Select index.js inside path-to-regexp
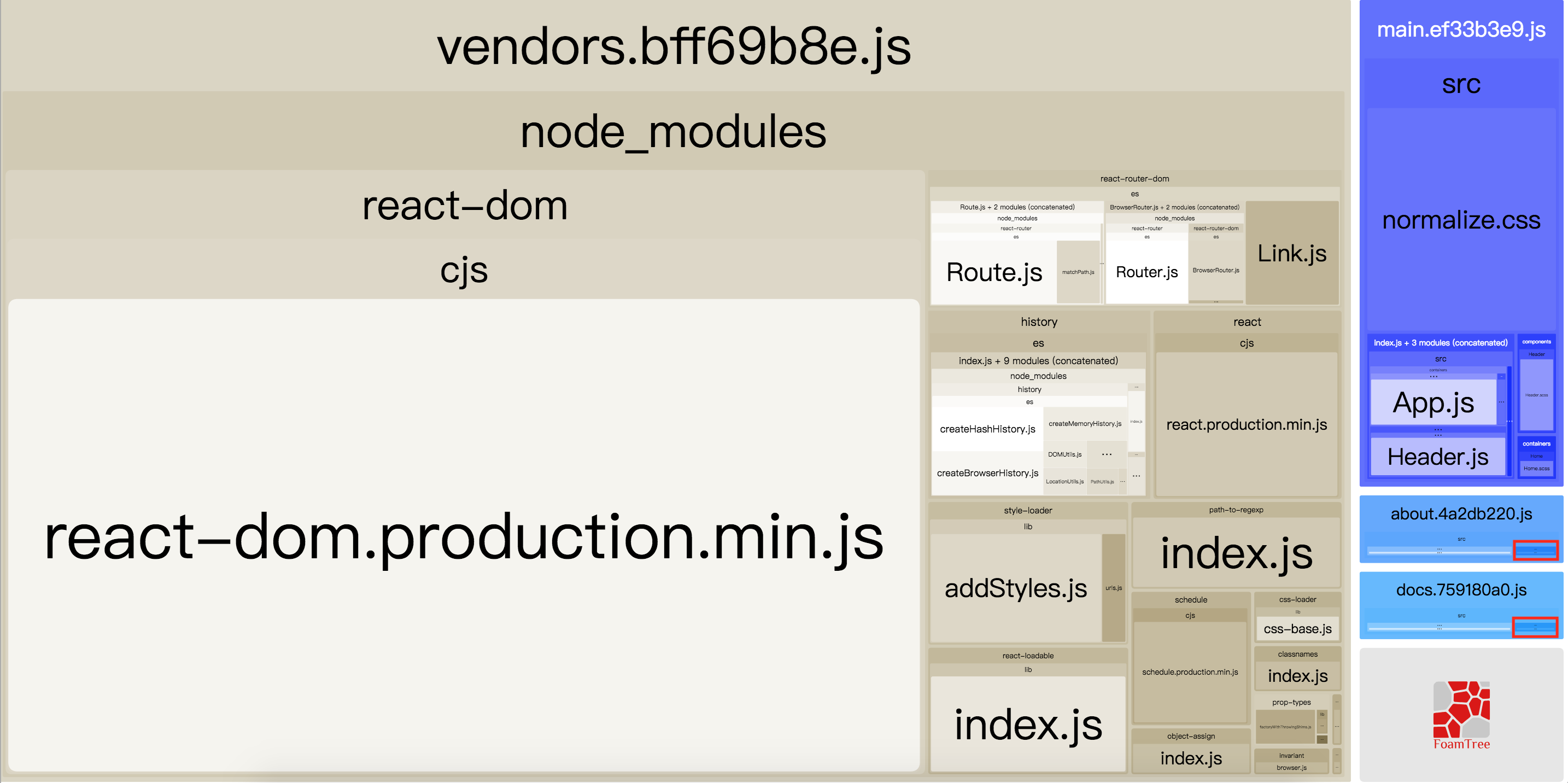This screenshot has width=1568, height=783. tap(1236, 553)
